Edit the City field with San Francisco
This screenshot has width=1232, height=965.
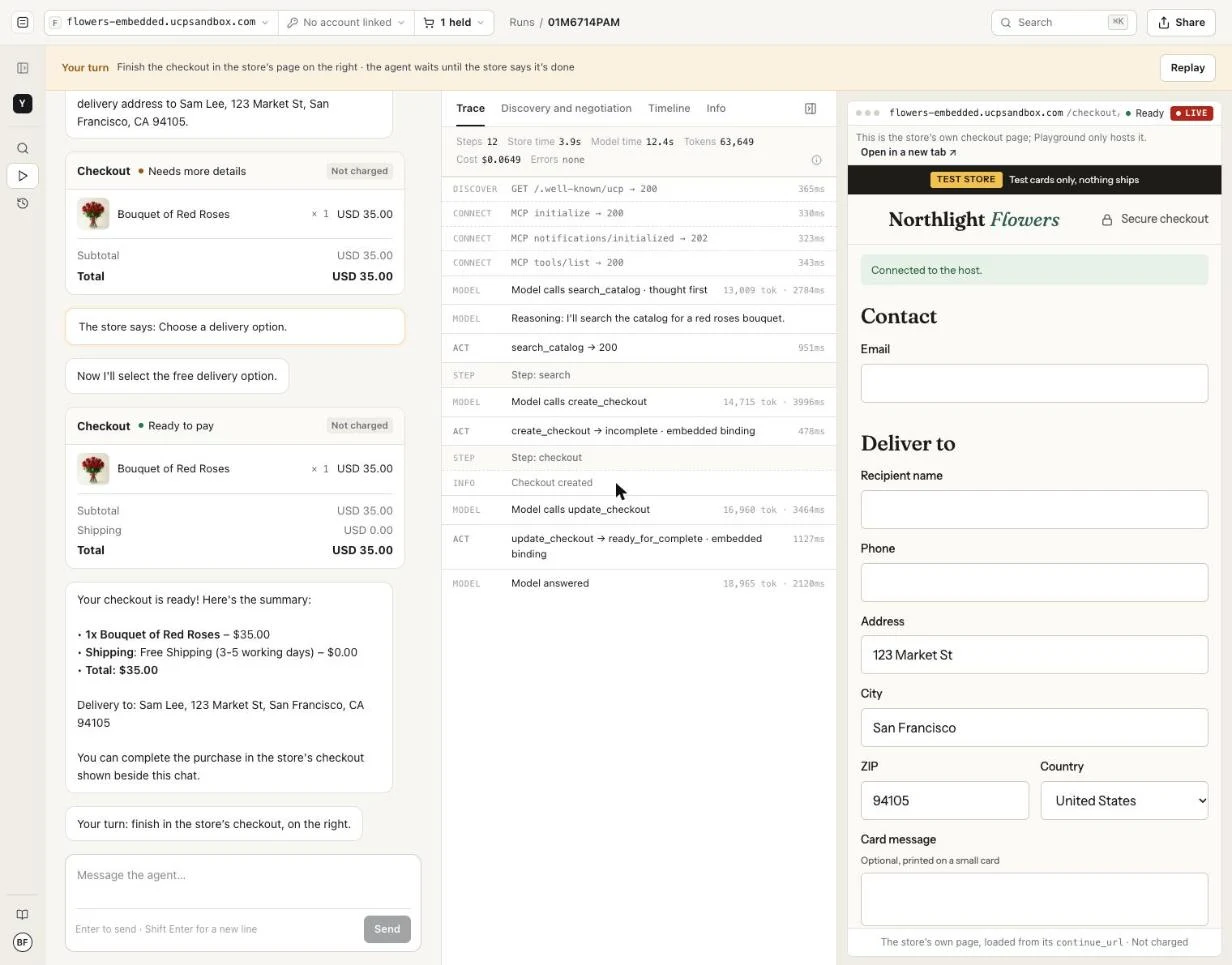click(x=1034, y=728)
